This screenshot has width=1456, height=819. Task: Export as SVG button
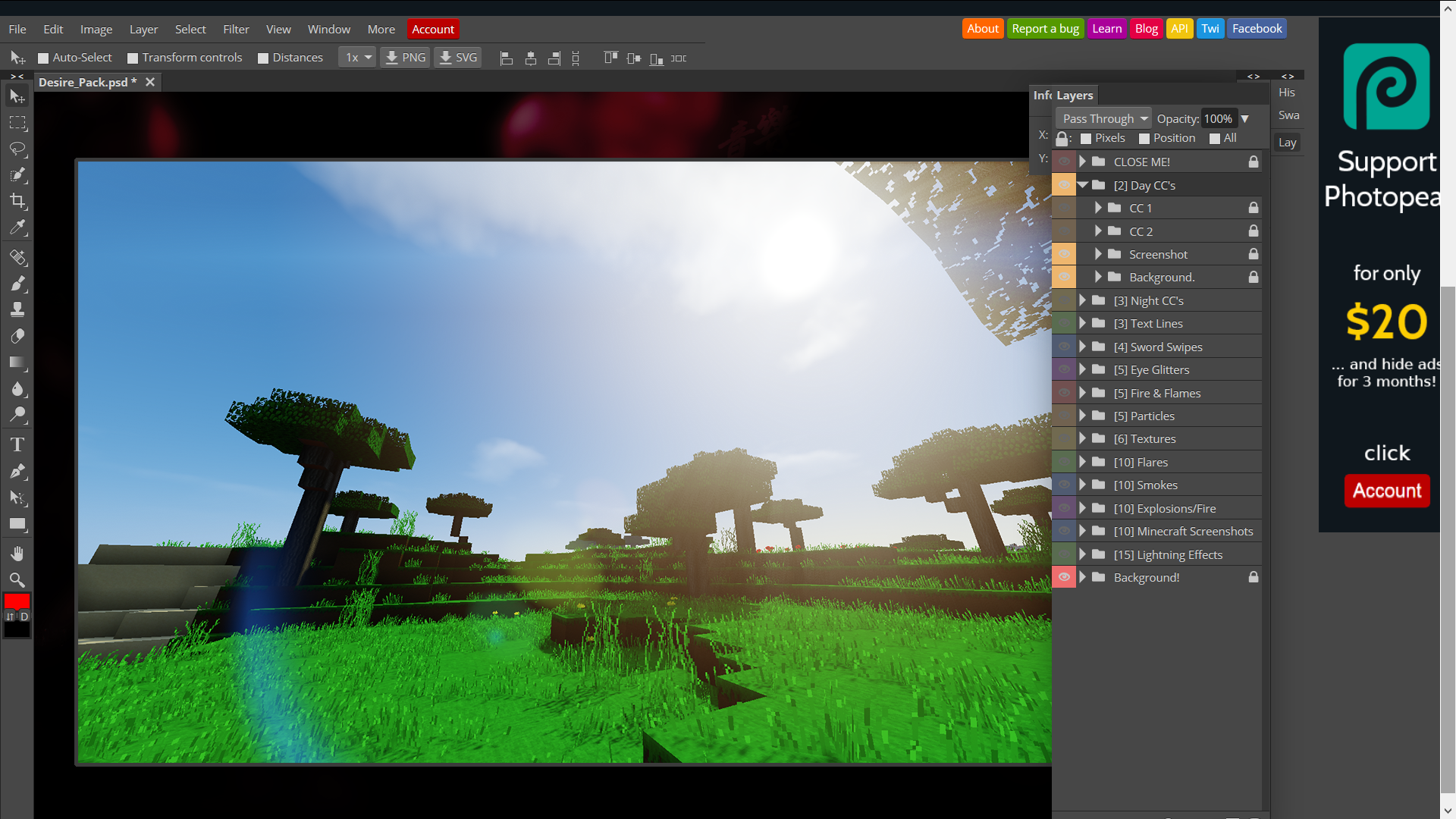458,58
